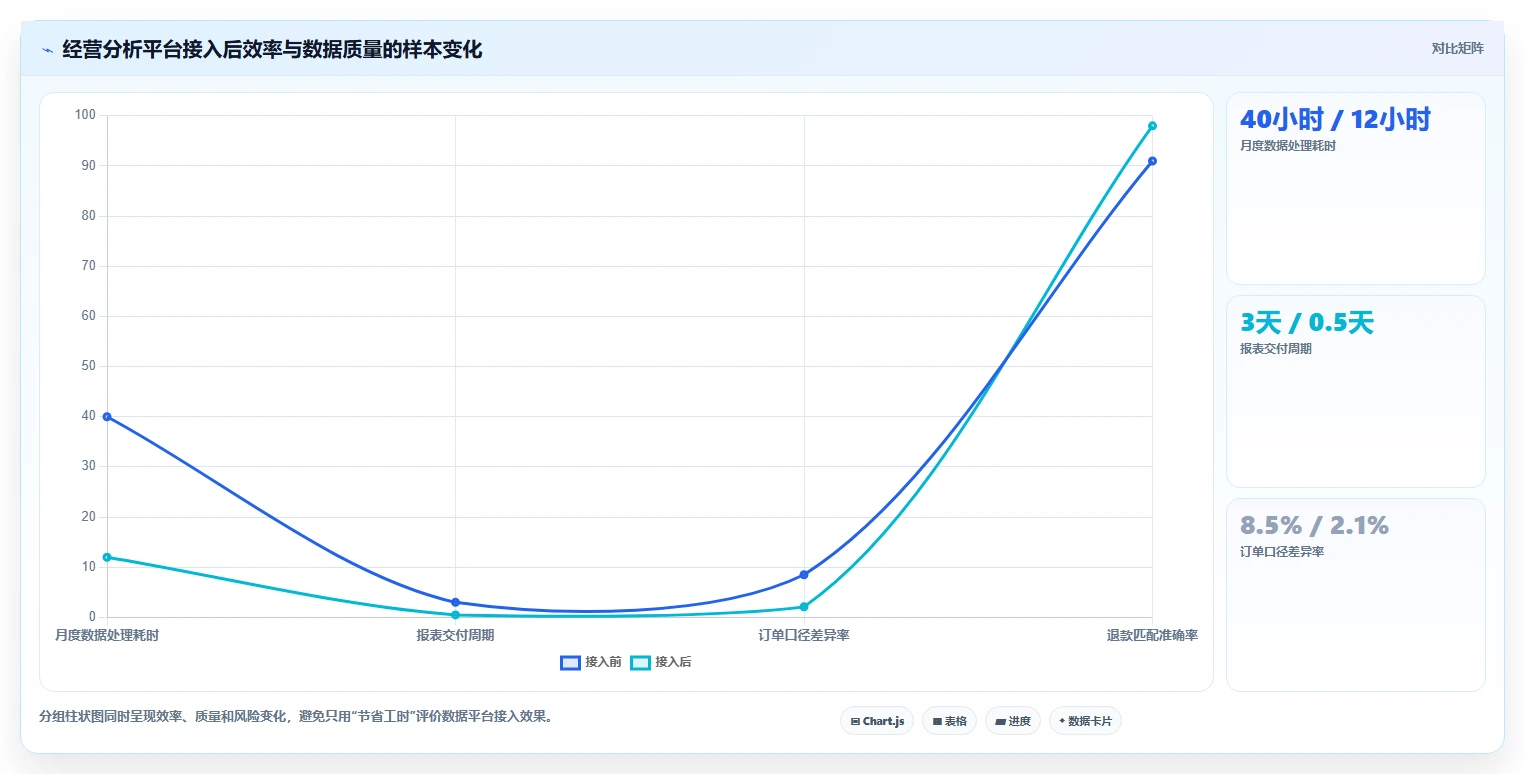Select the 进度 chip
Viewport: 1525px width, 774px height.
(1013, 721)
